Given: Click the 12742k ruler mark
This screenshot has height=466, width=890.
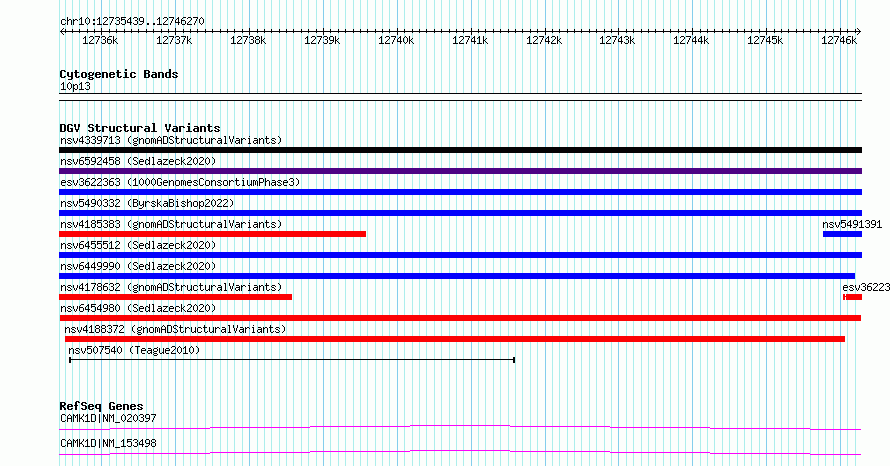Looking at the screenshot, I should pyautogui.click(x=544, y=40).
